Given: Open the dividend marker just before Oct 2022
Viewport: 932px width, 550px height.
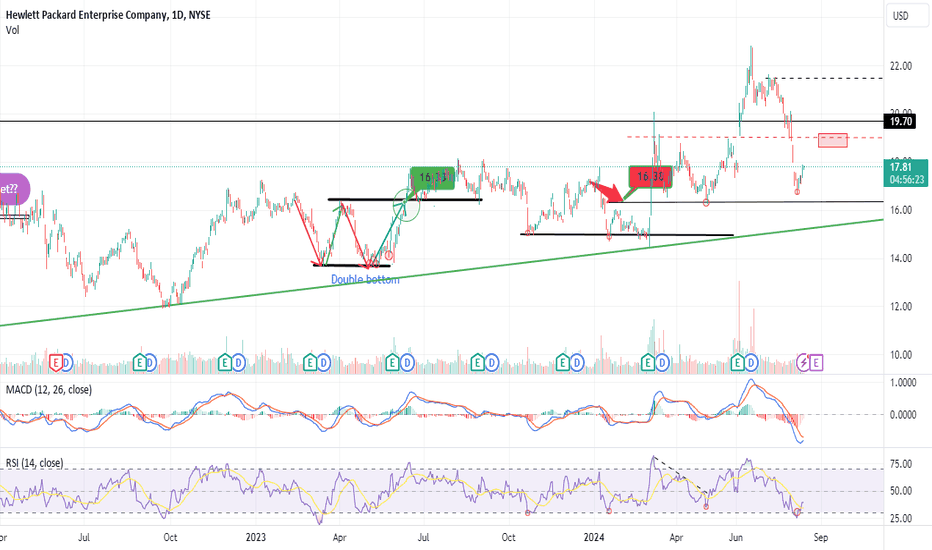Looking at the screenshot, I should coord(150,362).
